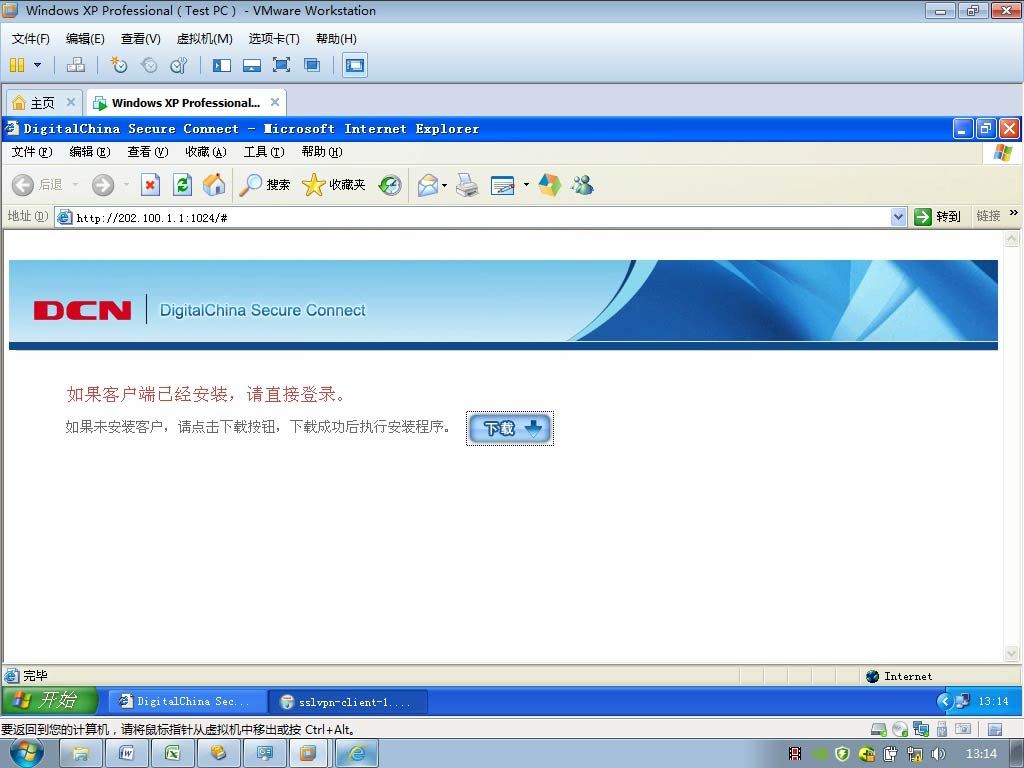Click the IE 搜索 search button
Image resolution: width=1024 pixels, height=768 pixels.
click(x=264, y=185)
